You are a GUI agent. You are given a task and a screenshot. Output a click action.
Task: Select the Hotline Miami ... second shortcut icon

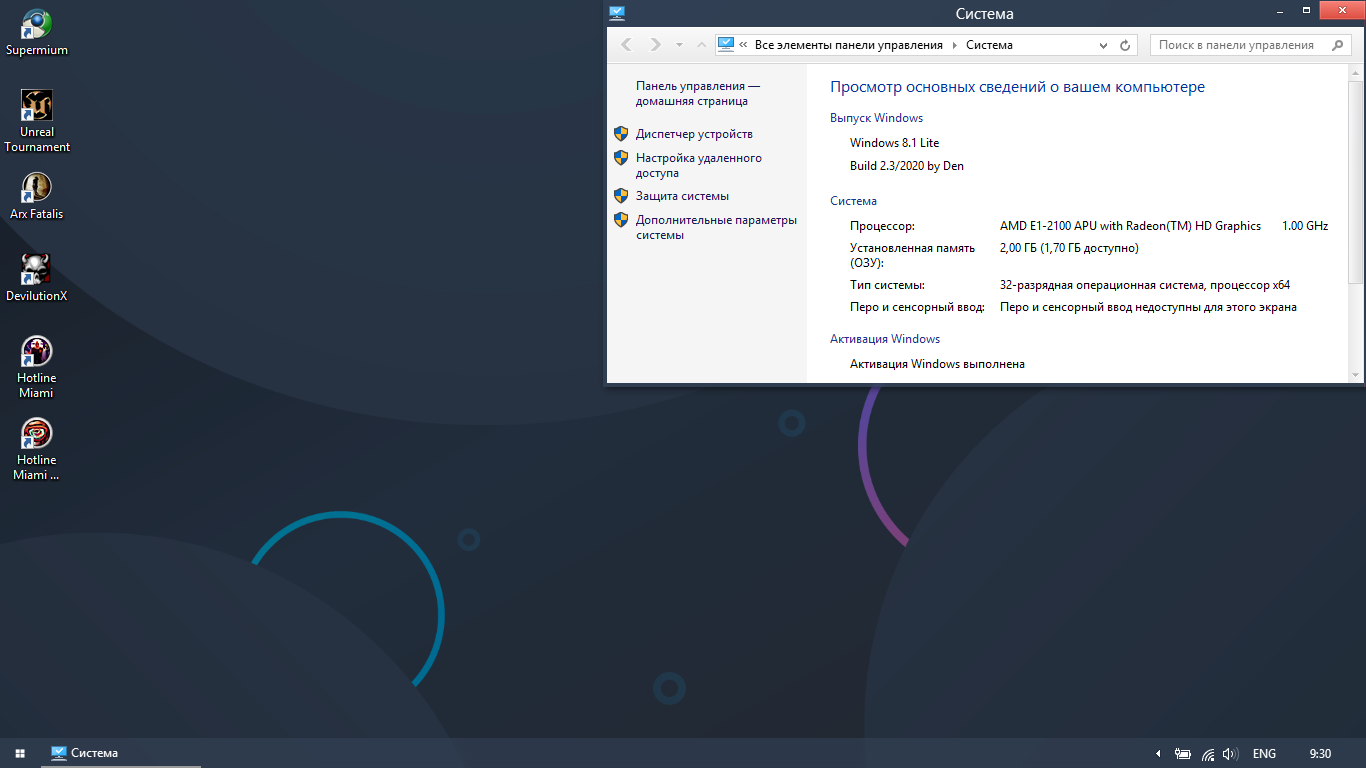(x=37, y=449)
